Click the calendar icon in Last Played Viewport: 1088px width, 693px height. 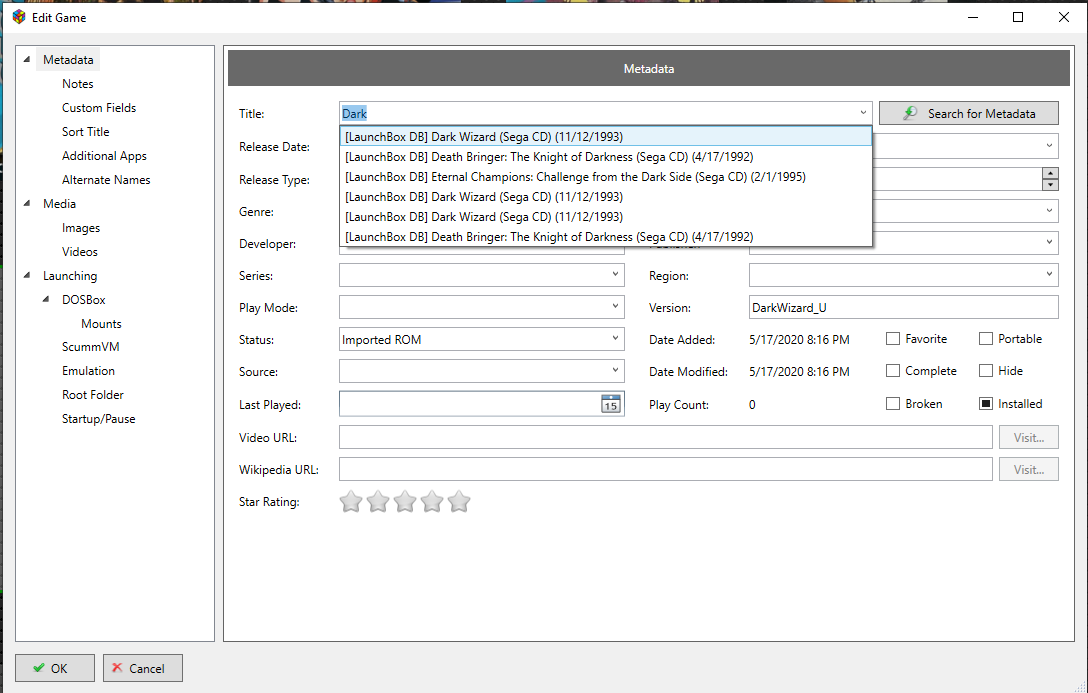610,404
